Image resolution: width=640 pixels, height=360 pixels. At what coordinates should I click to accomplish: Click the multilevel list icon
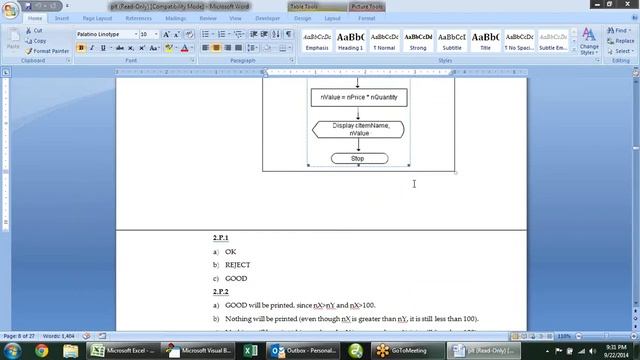point(238,34)
